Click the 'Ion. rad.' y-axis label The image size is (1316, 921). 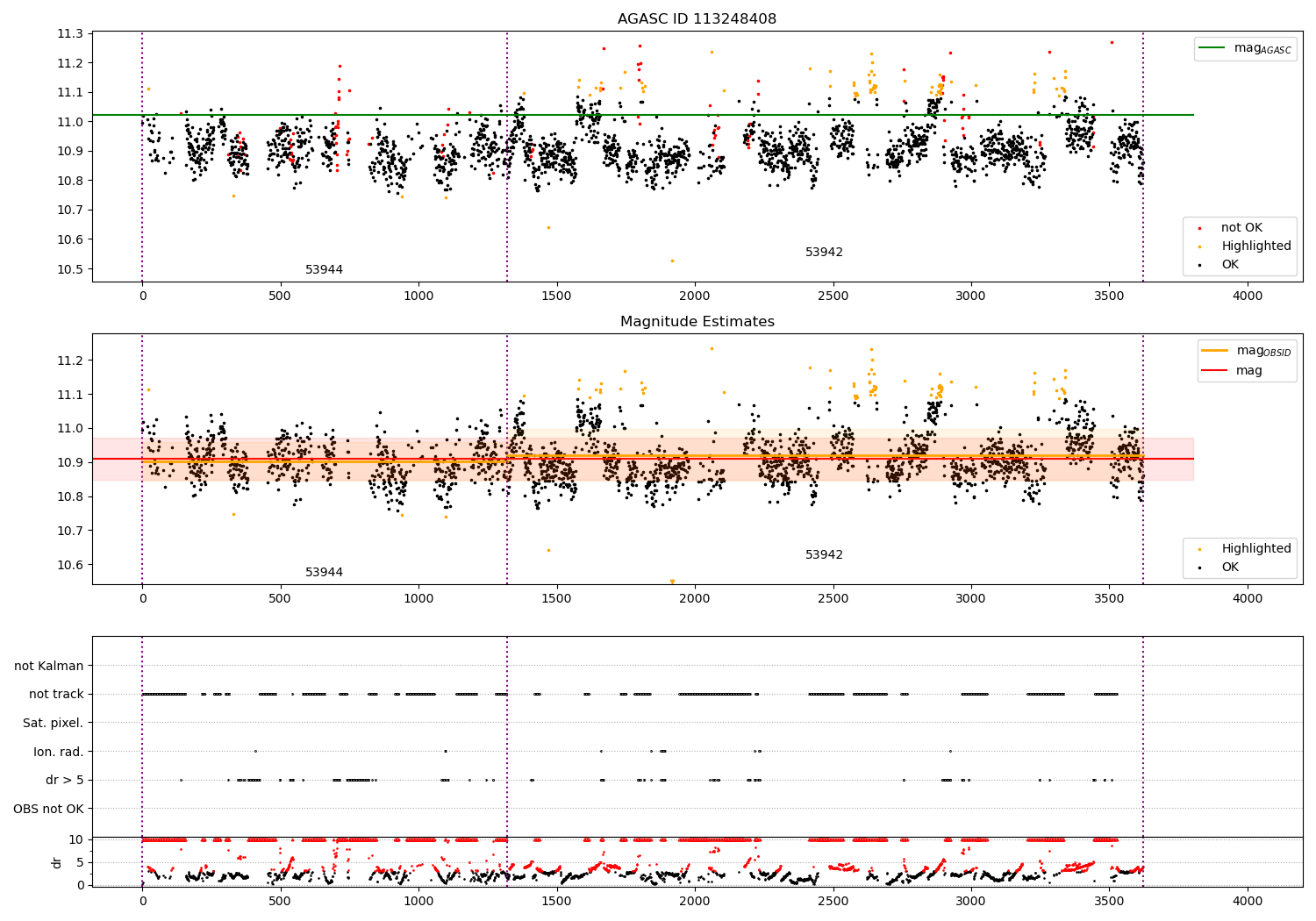pos(58,752)
